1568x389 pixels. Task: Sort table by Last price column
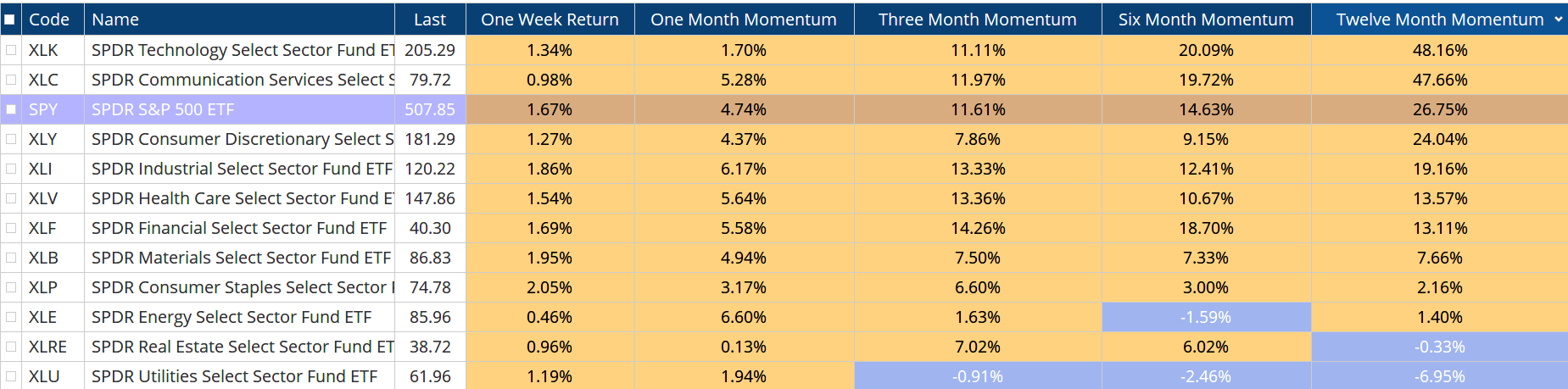click(429, 19)
